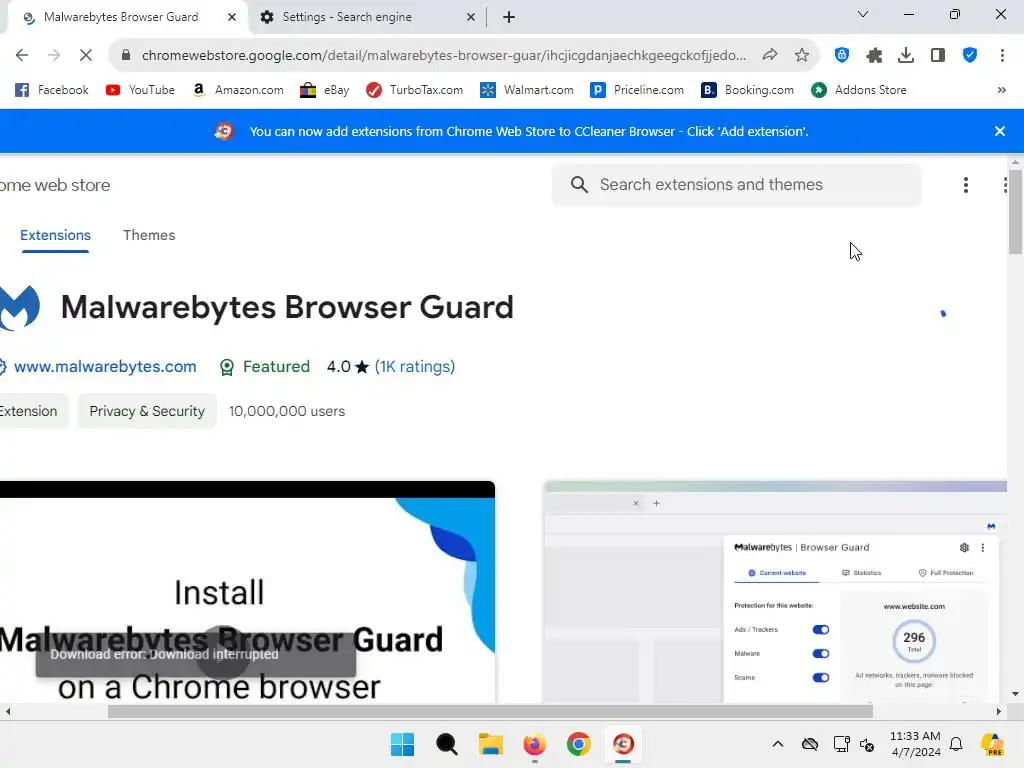Close the Settings - Search engine tab
This screenshot has width=1024, height=768.
[471, 17]
